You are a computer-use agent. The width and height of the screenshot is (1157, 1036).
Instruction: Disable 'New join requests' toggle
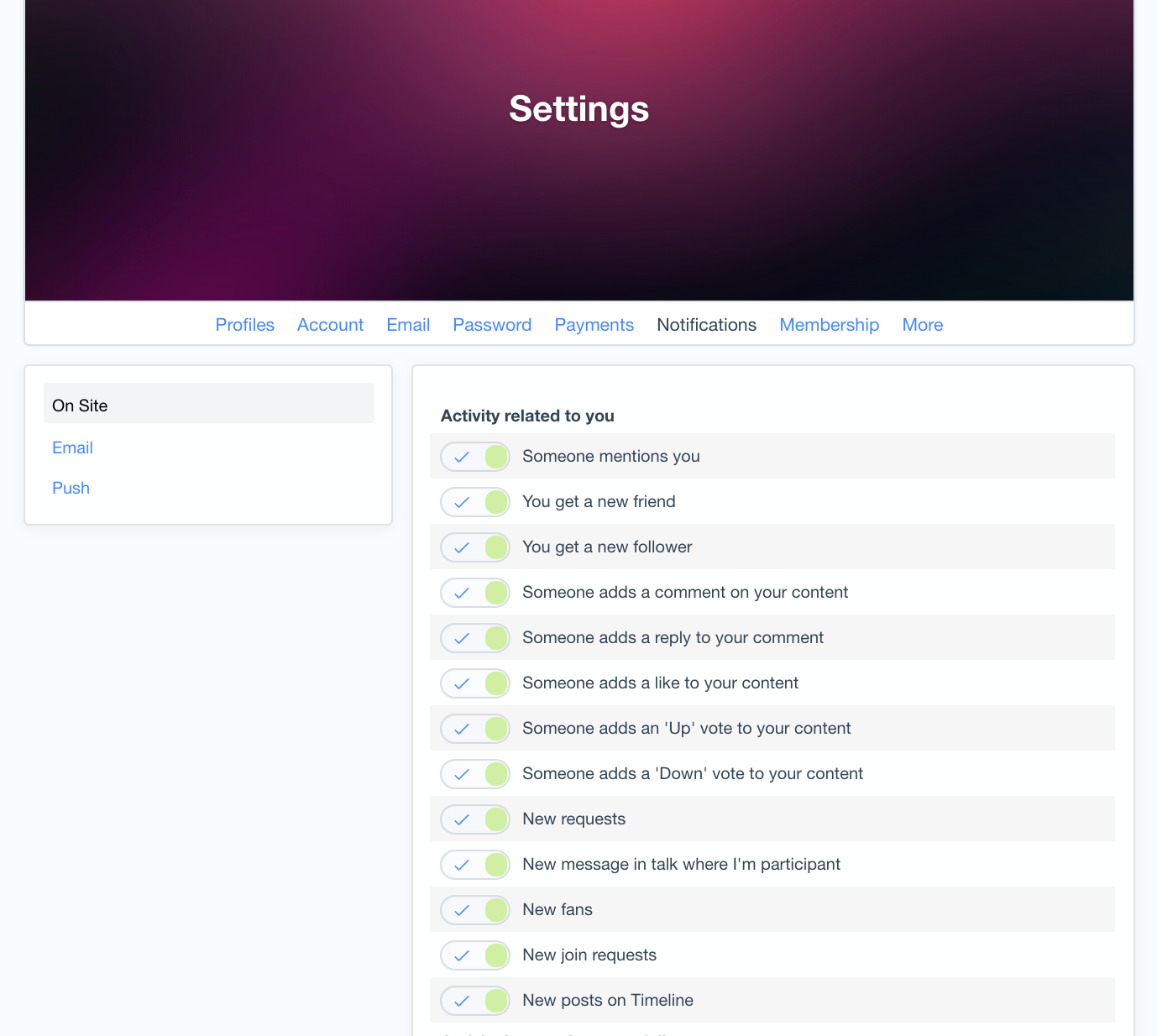point(475,955)
